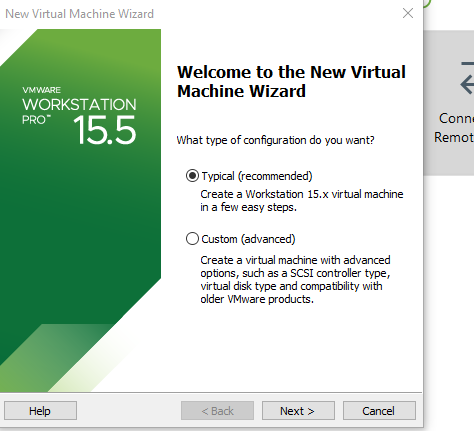Cancel the New Virtual Machine Wizard
The image size is (474, 431).
click(379, 411)
